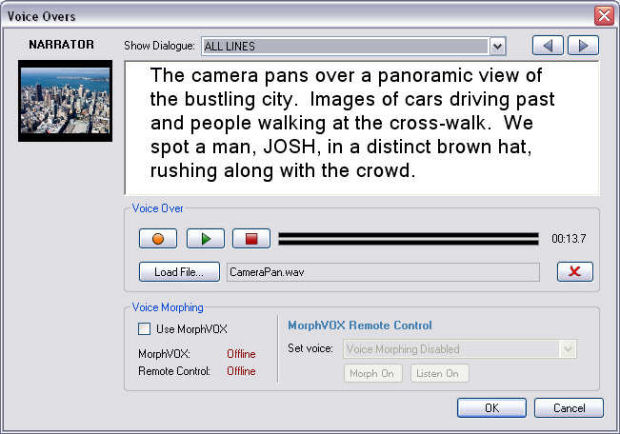The height and width of the screenshot is (434, 620).
Task: Enable the Use MorphVOX checkbox
Action: click(x=145, y=329)
